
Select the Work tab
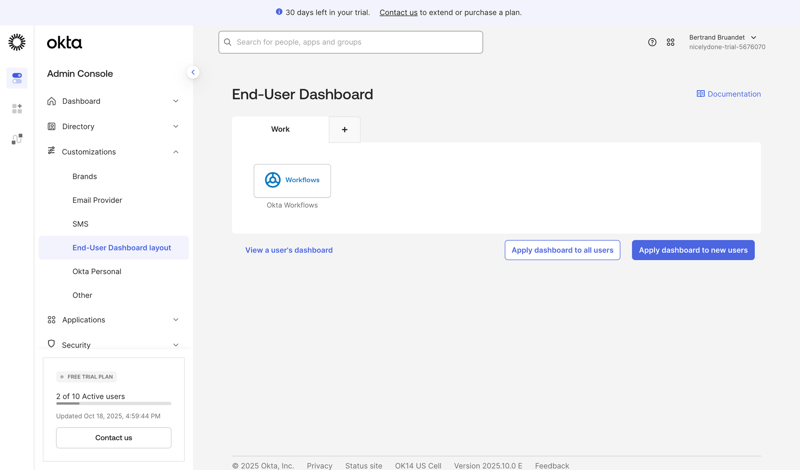(x=280, y=130)
